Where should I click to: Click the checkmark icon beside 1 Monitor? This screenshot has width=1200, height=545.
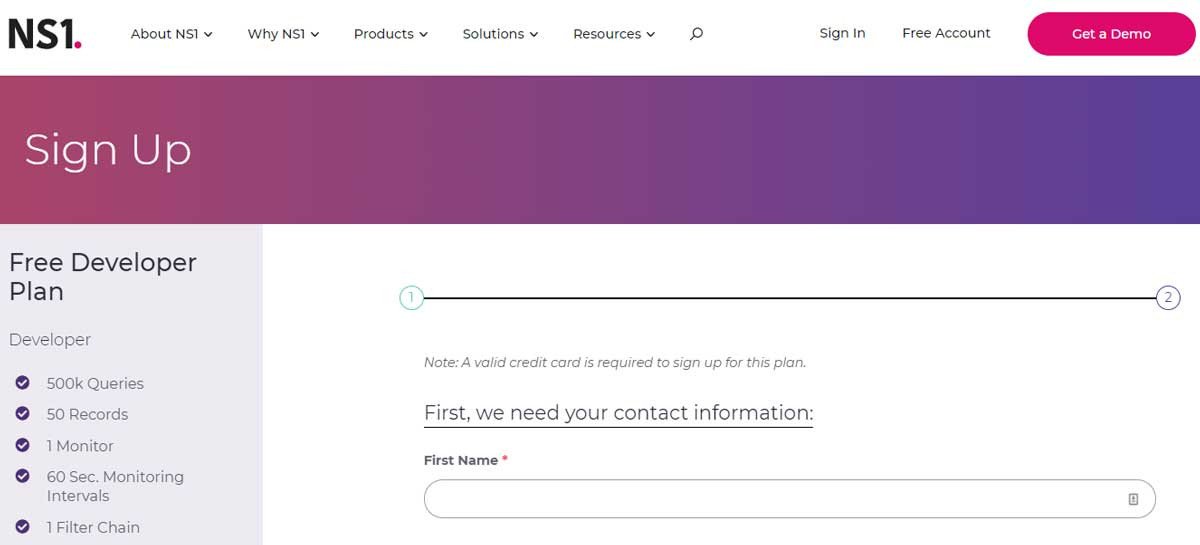22,445
